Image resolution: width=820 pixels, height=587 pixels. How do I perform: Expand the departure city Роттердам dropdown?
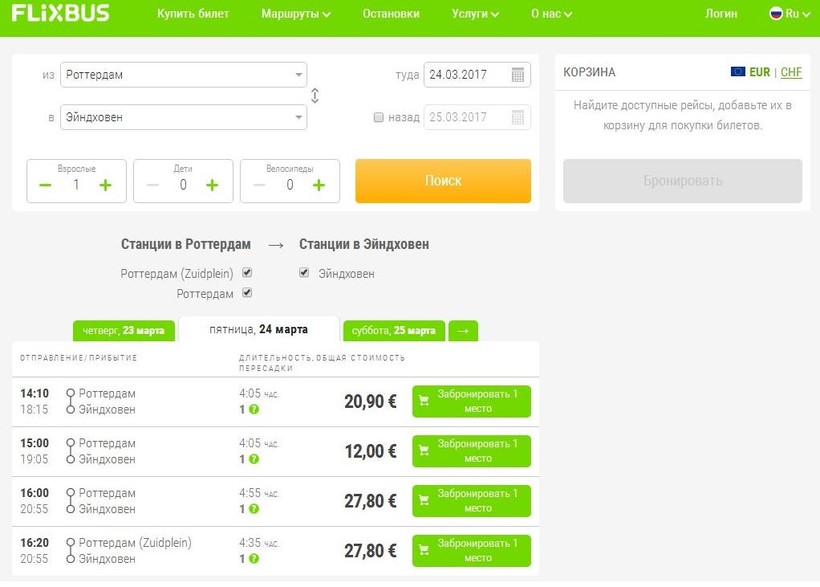(299, 75)
